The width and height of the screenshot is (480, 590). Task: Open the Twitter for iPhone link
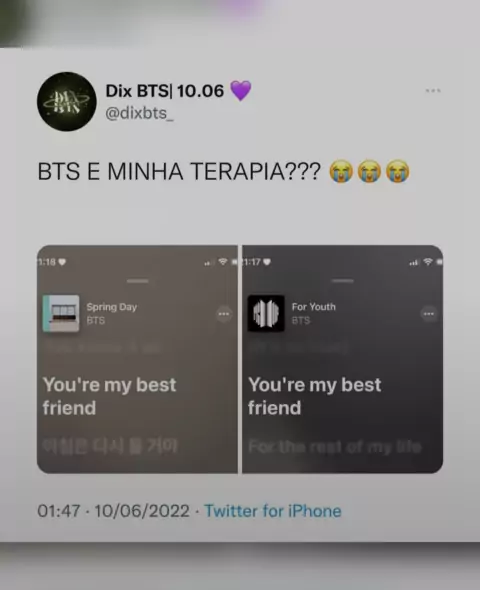273,511
